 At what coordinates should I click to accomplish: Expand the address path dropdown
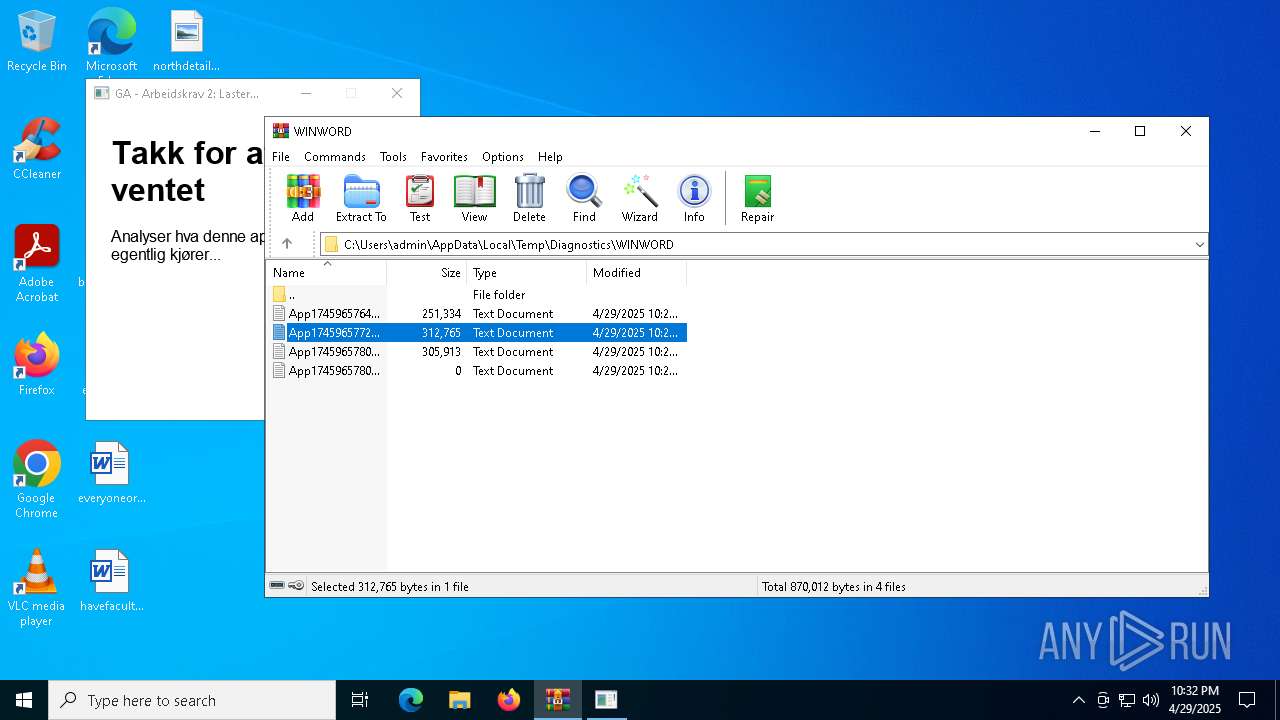point(1199,244)
